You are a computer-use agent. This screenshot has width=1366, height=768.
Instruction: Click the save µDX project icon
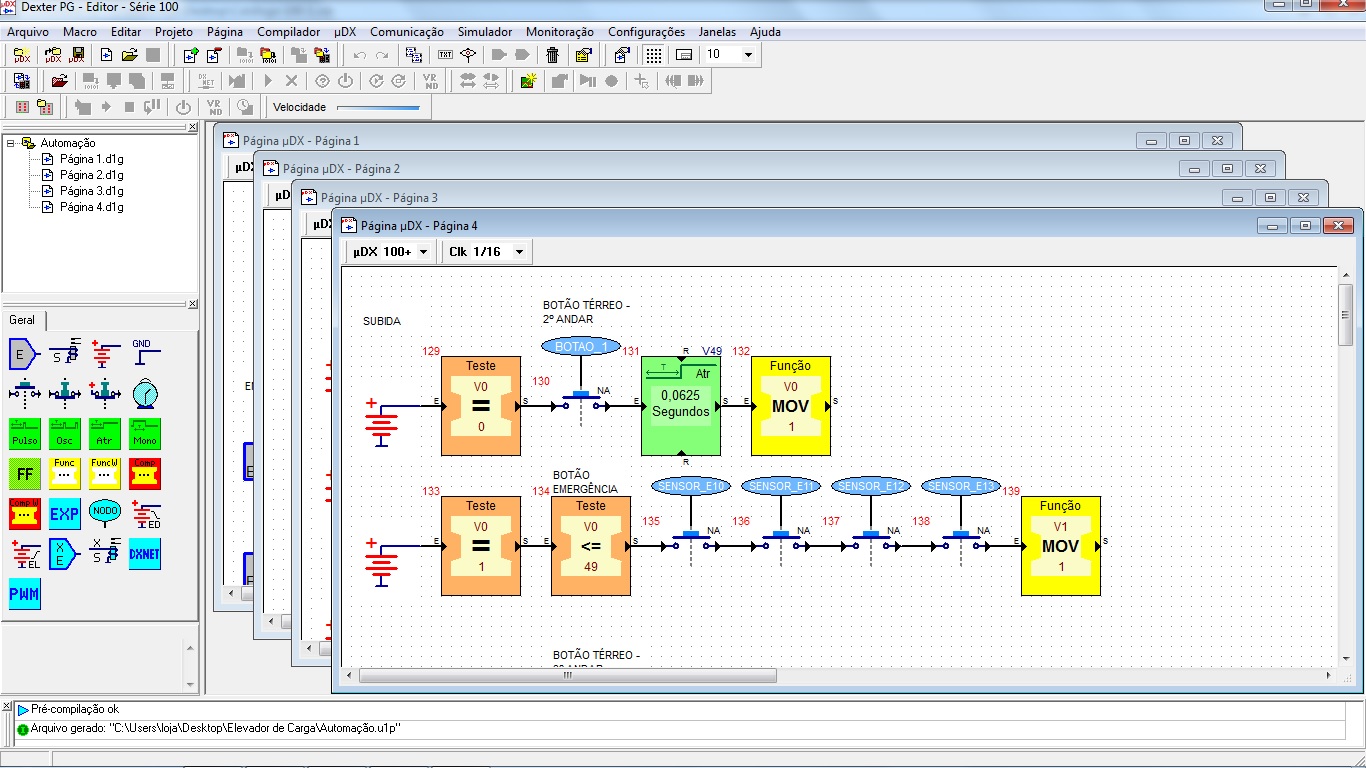[x=76, y=55]
